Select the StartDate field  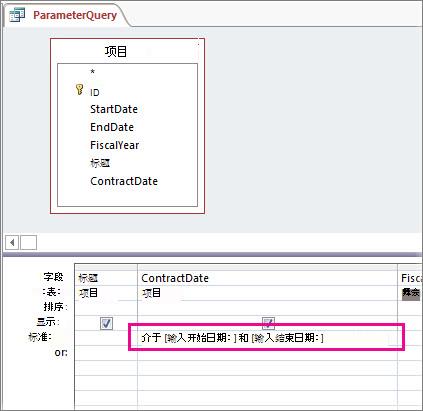pyautogui.click(x=114, y=109)
